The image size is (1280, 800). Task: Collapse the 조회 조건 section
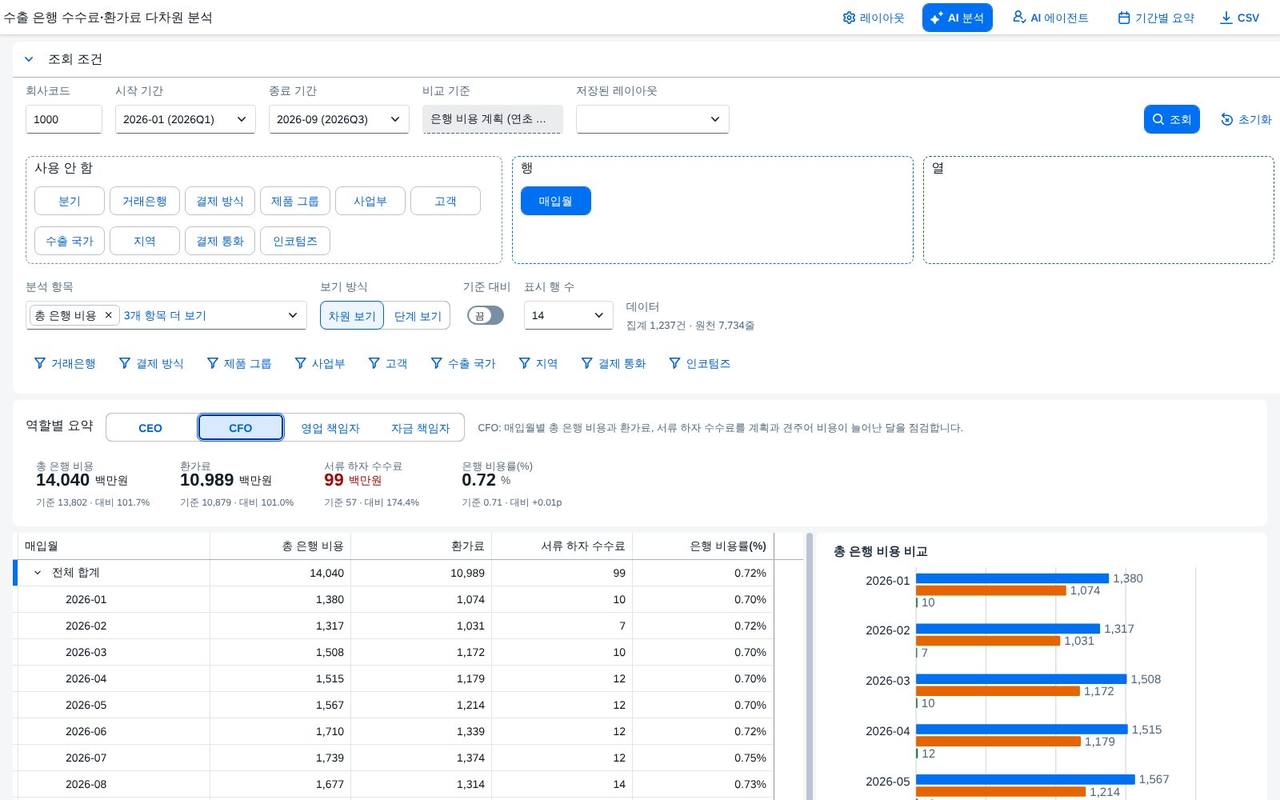pos(29,59)
